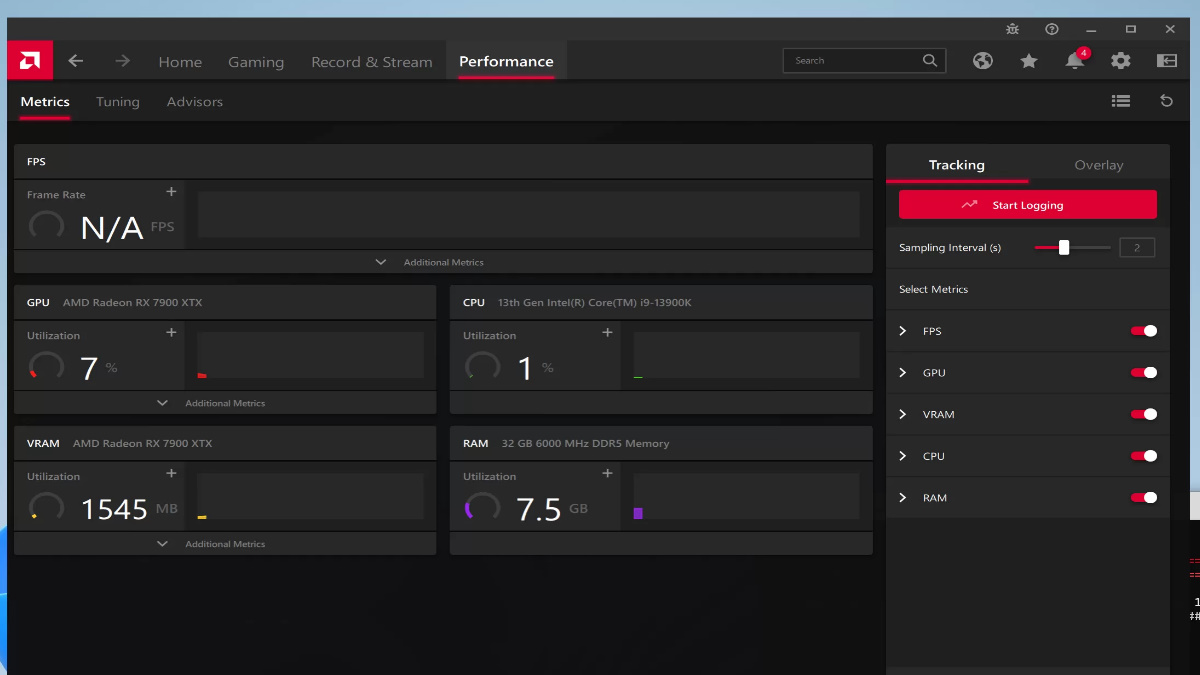Add GPU Utilization with plus icon
Screen dimensions: 1200x675
click(x=171, y=333)
